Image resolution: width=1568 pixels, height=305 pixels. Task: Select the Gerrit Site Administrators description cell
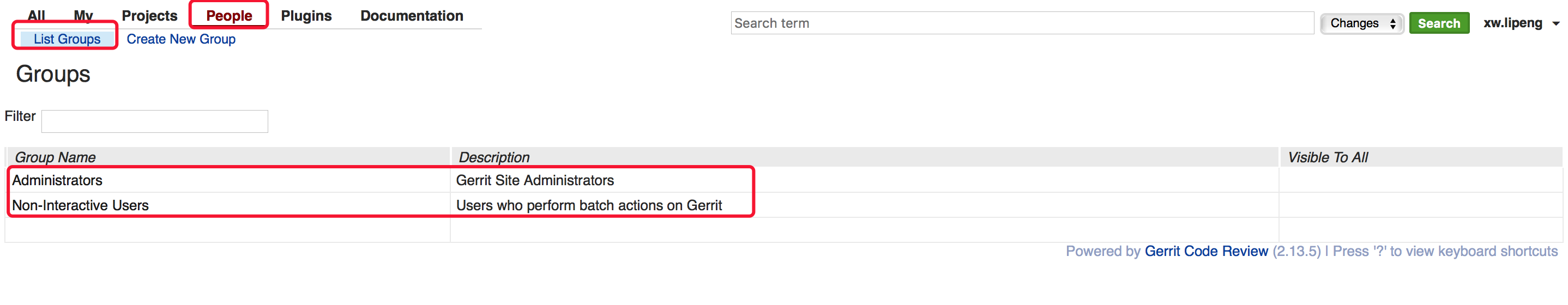point(534,180)
